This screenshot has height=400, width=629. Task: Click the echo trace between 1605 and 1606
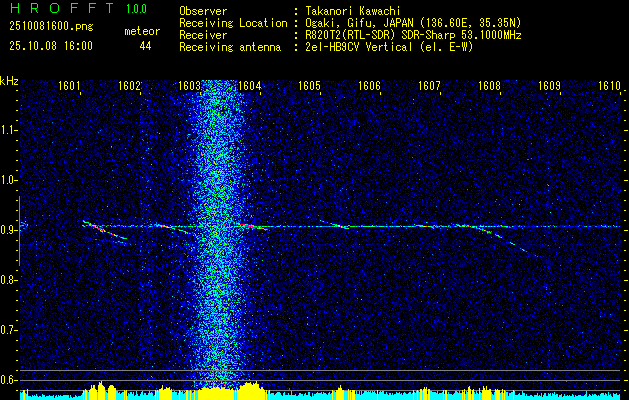tap(334, 224)
